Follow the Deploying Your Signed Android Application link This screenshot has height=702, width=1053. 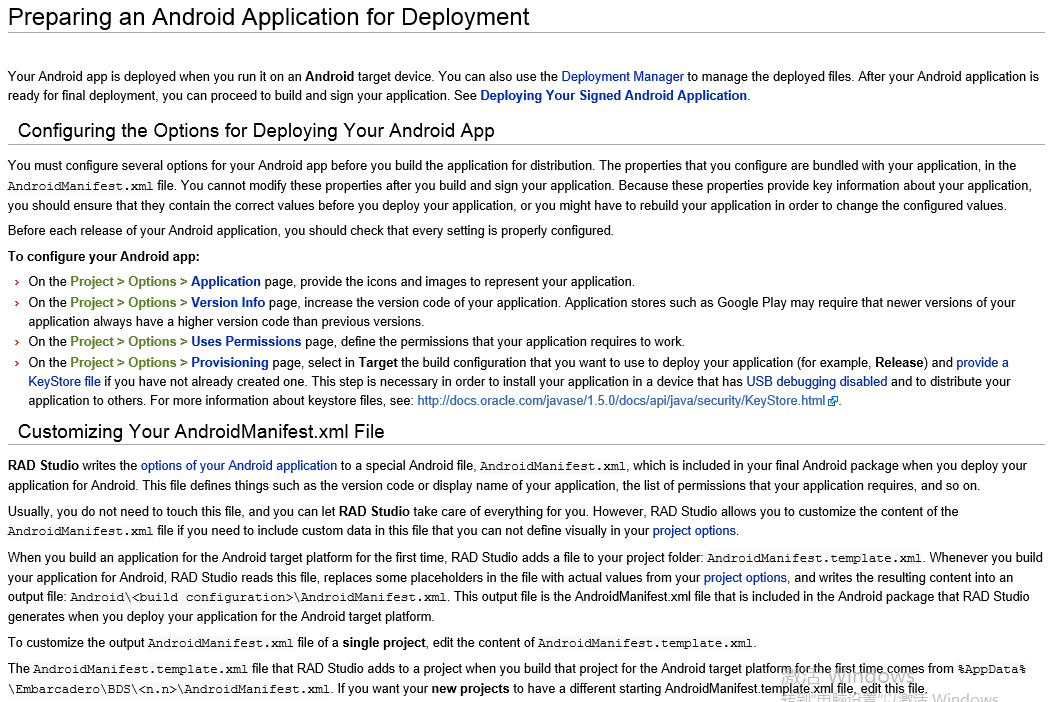(613, 95)
